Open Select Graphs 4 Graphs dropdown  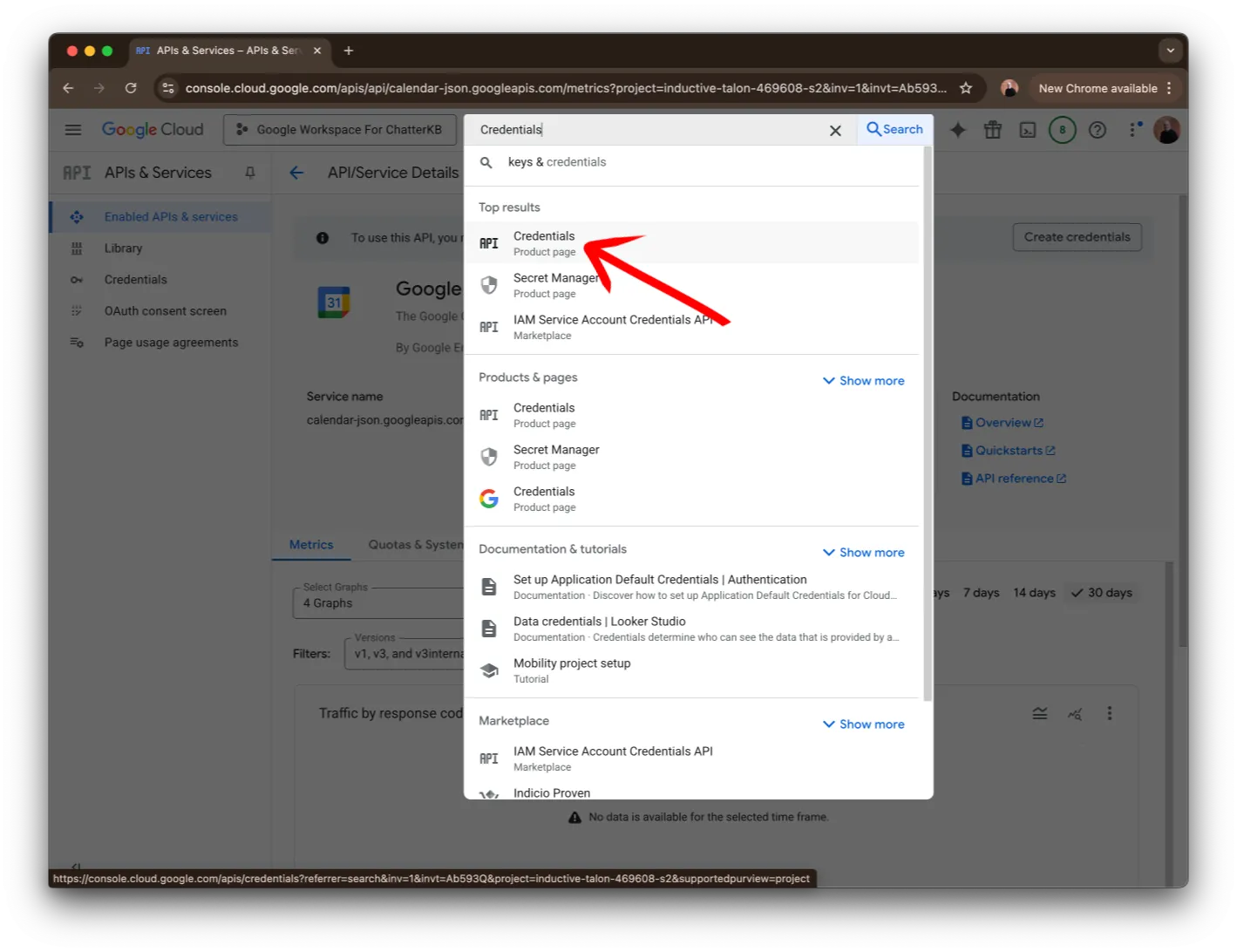click(x=378, y=602)
